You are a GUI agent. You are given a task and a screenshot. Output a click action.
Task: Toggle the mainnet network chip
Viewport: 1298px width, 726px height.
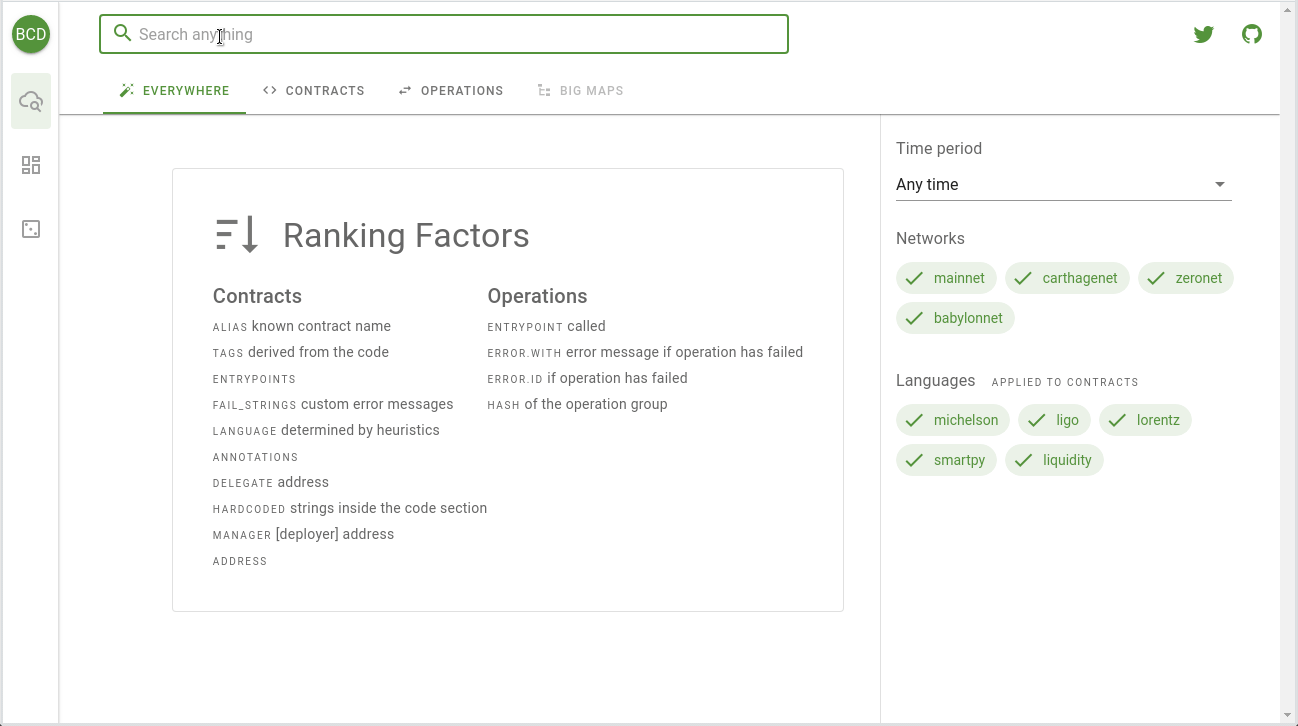point(946,278)
